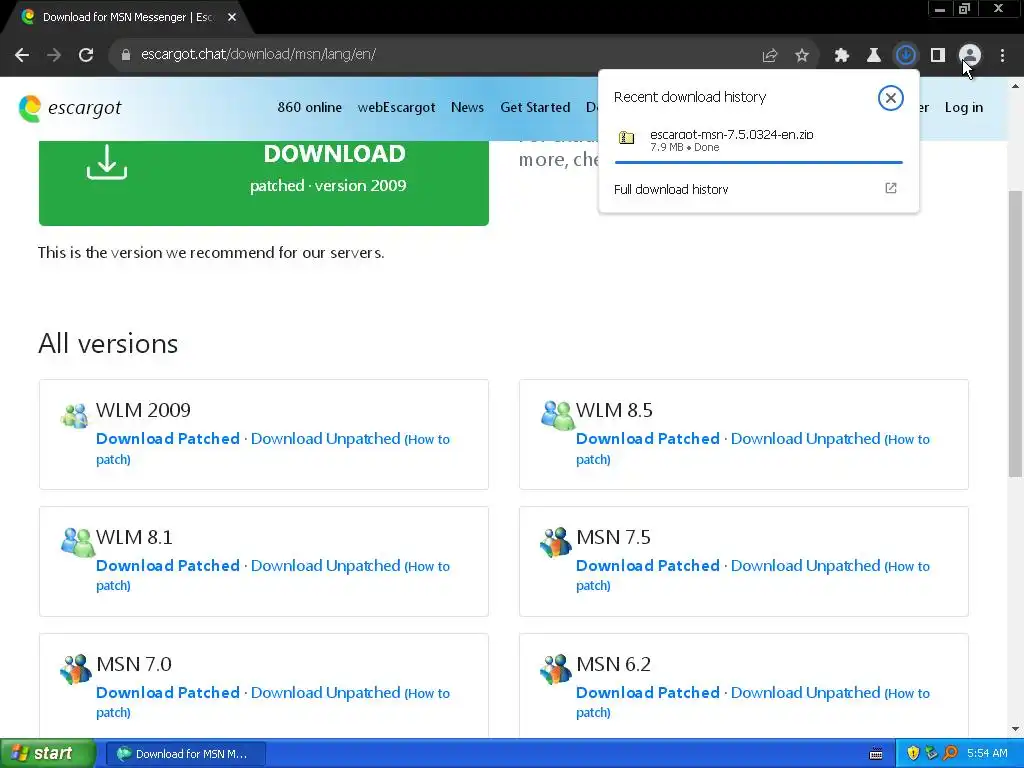
Task: Click the magnifier tray icon
Action: (x=950, y=754)
